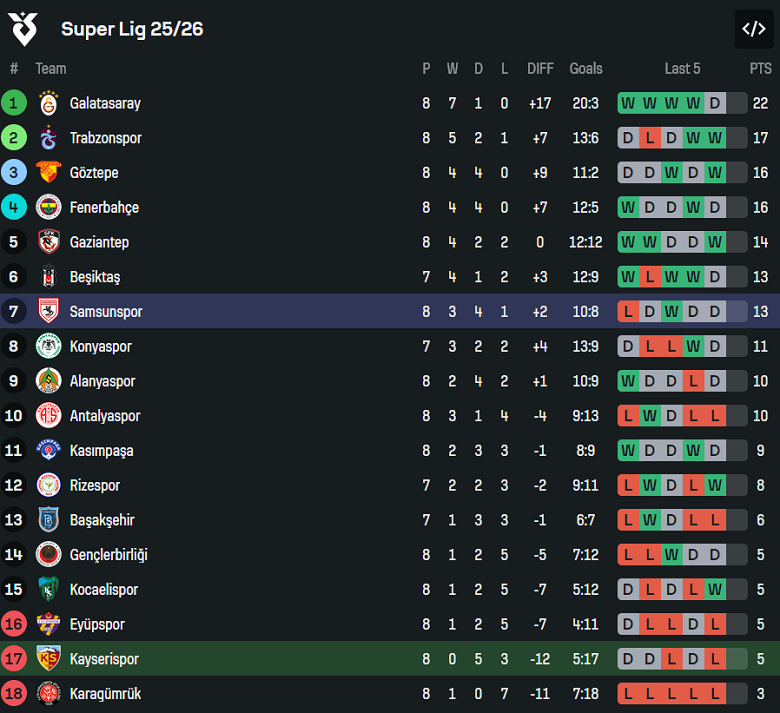This screenshot has height=713, width=780.
Task: Click the Galatasaray club crest
Action: (48, 103)
